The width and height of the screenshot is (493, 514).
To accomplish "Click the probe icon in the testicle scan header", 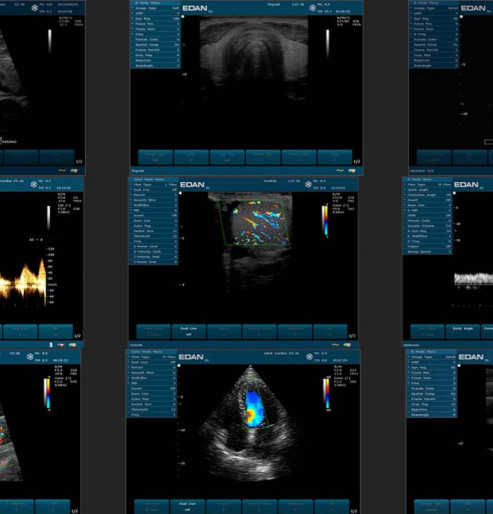I will [308, 184].
